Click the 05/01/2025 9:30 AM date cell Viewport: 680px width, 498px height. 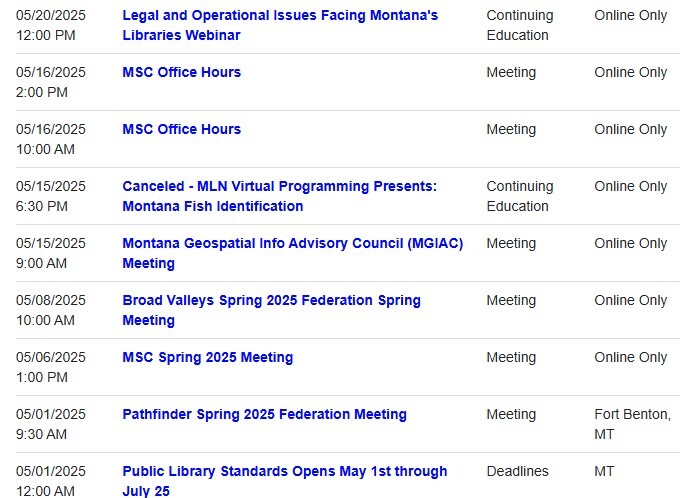click(51, 424)
